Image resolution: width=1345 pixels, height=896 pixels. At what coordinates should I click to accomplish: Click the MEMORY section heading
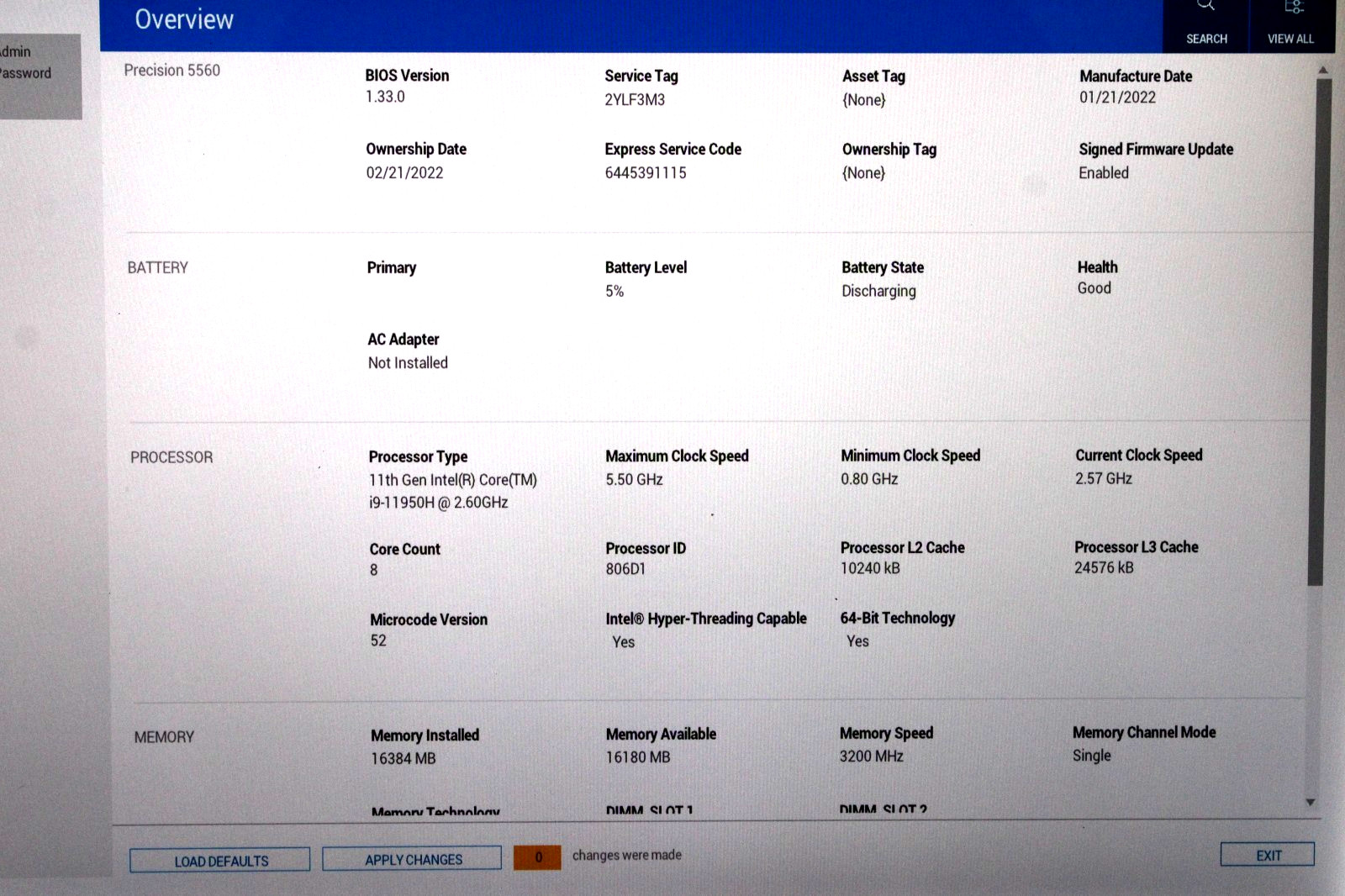pyautogui.click(x=164, y=737)
